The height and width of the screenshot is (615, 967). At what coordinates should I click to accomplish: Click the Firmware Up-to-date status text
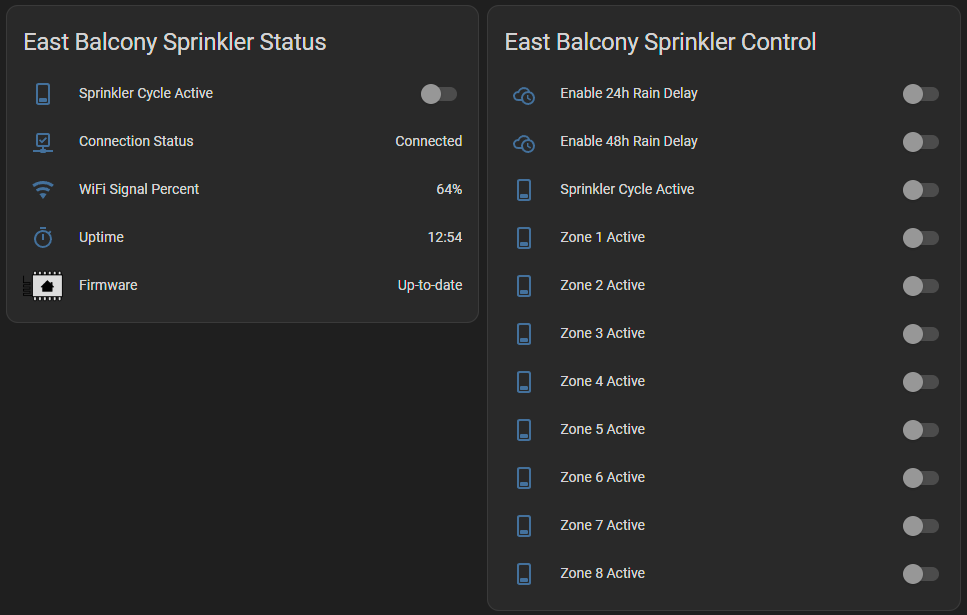[429, 285]
